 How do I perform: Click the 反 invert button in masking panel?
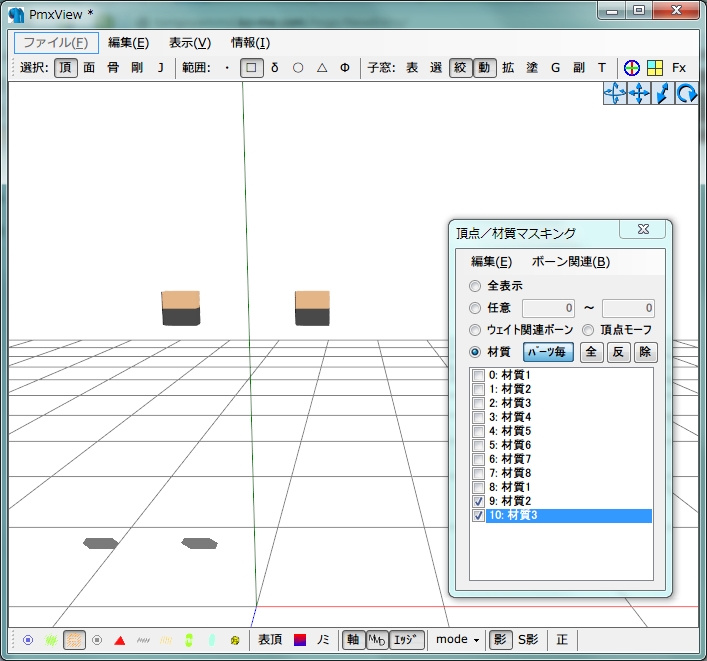(619, 352)
